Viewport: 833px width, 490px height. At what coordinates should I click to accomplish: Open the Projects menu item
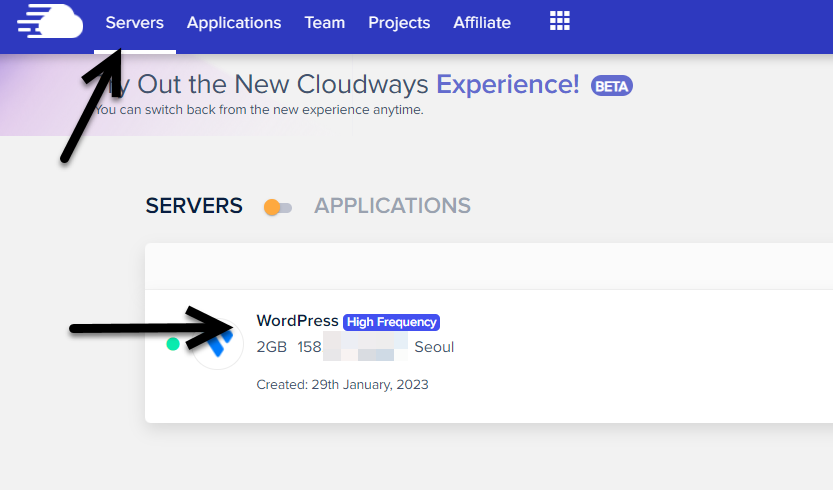click(x=399, y=23)
